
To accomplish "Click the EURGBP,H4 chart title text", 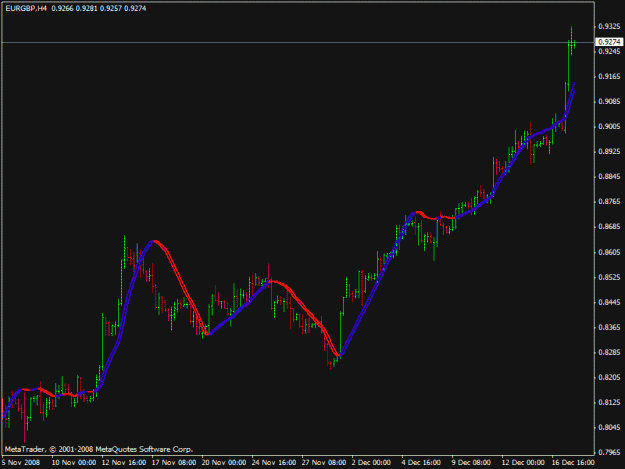I will [x=26, y=8].
